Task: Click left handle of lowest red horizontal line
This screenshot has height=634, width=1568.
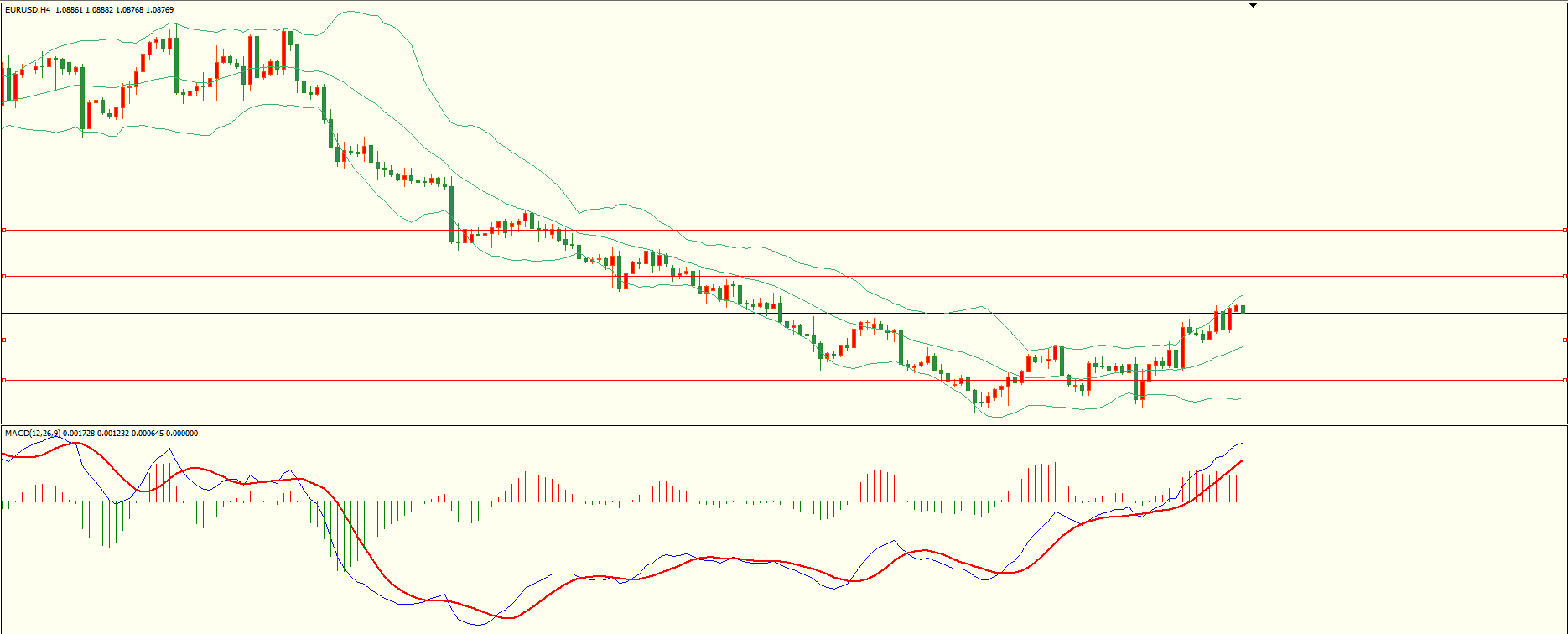Action: coord(3,380)
